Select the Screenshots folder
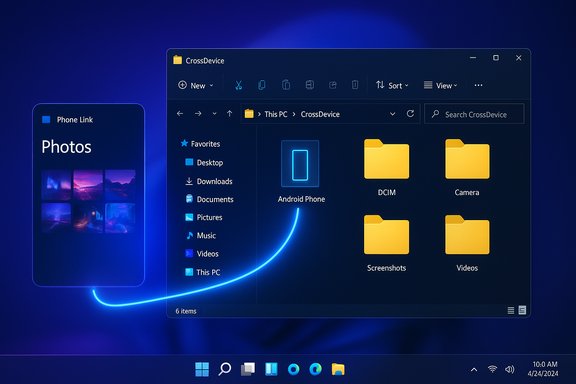This screenshot has width=576, height=384. tap(386, 243)
